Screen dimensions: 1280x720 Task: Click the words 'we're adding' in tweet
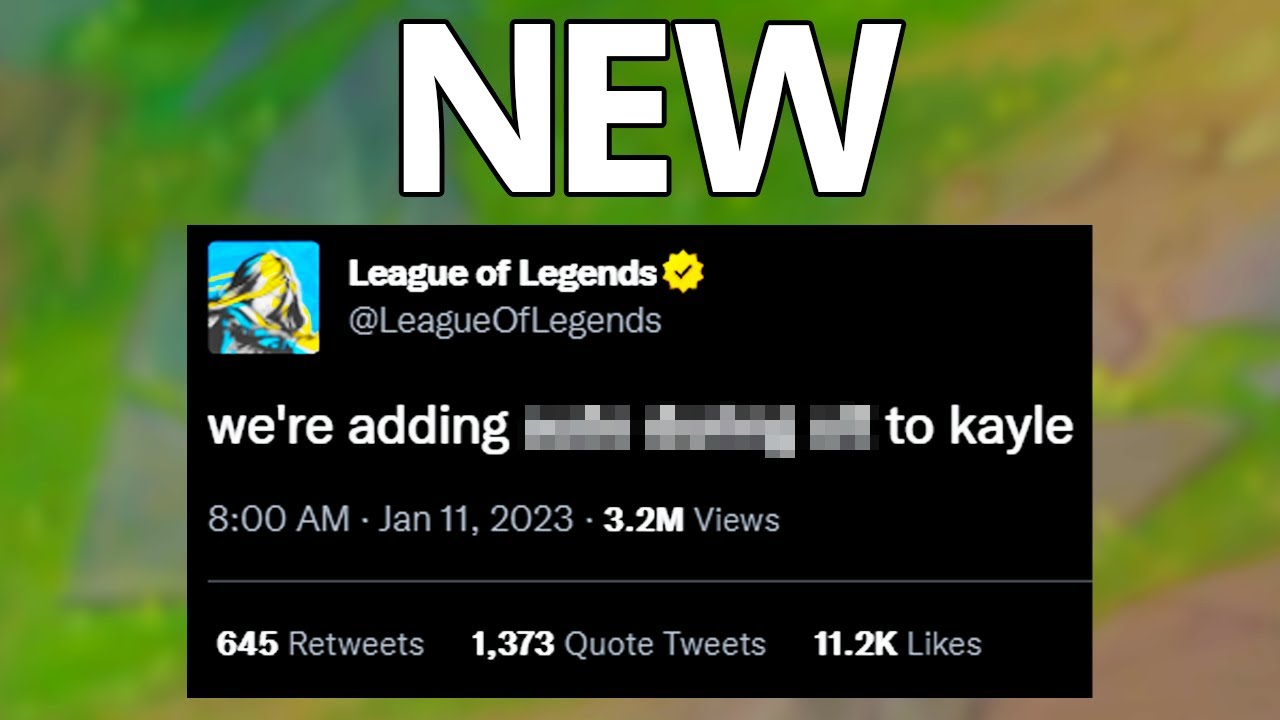(x=359, y=428)
